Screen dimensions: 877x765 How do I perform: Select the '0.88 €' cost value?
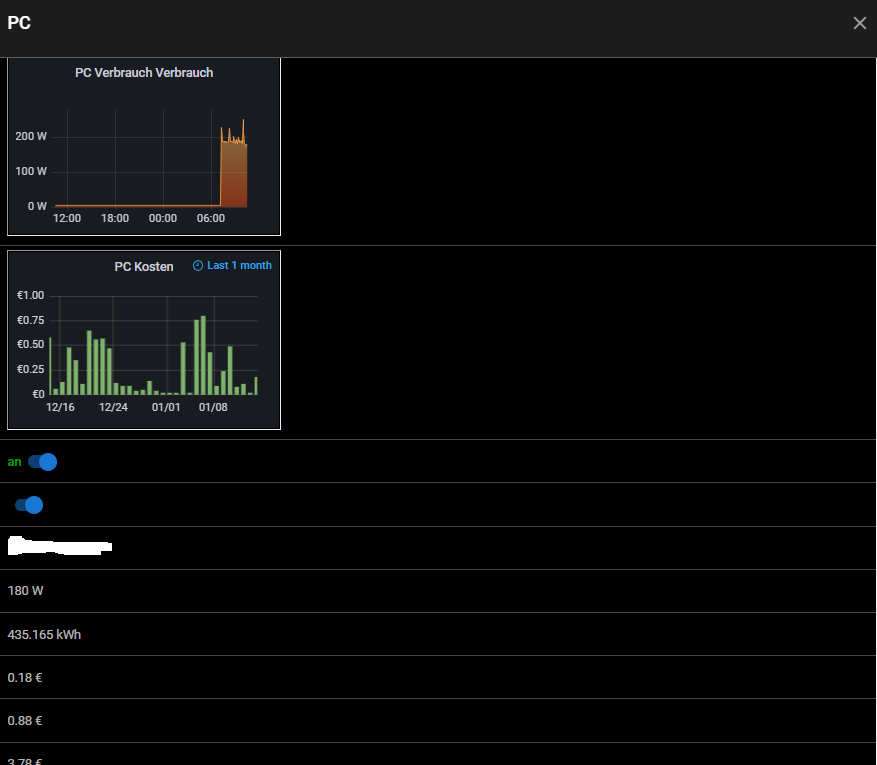[x=25, y=721]
